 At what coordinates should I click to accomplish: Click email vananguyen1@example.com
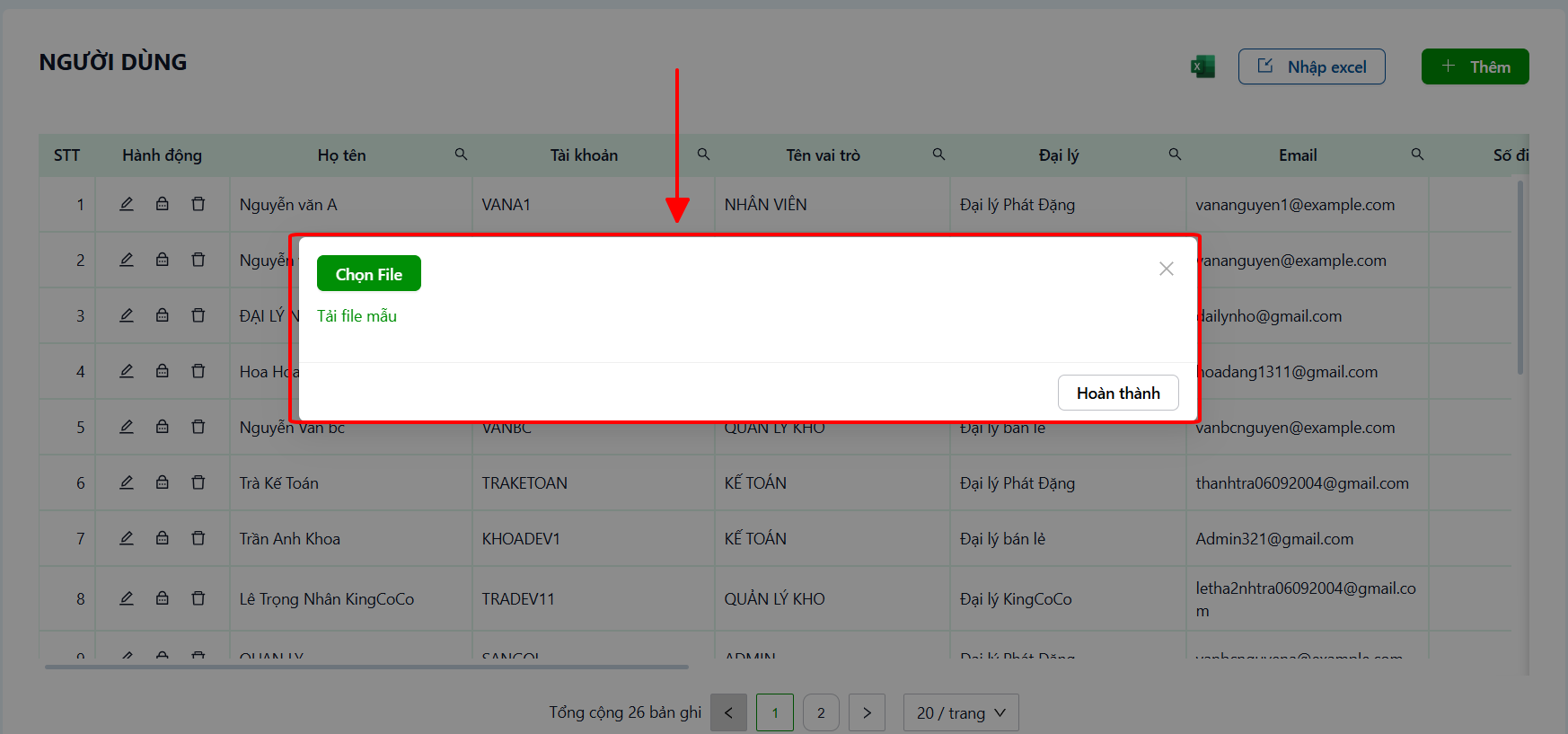(1295, 205)
